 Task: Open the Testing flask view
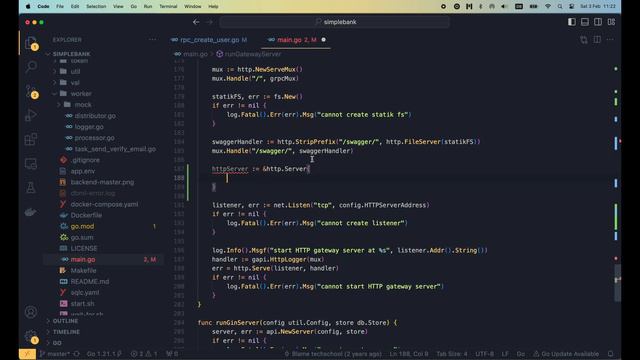tap(31, 188)
